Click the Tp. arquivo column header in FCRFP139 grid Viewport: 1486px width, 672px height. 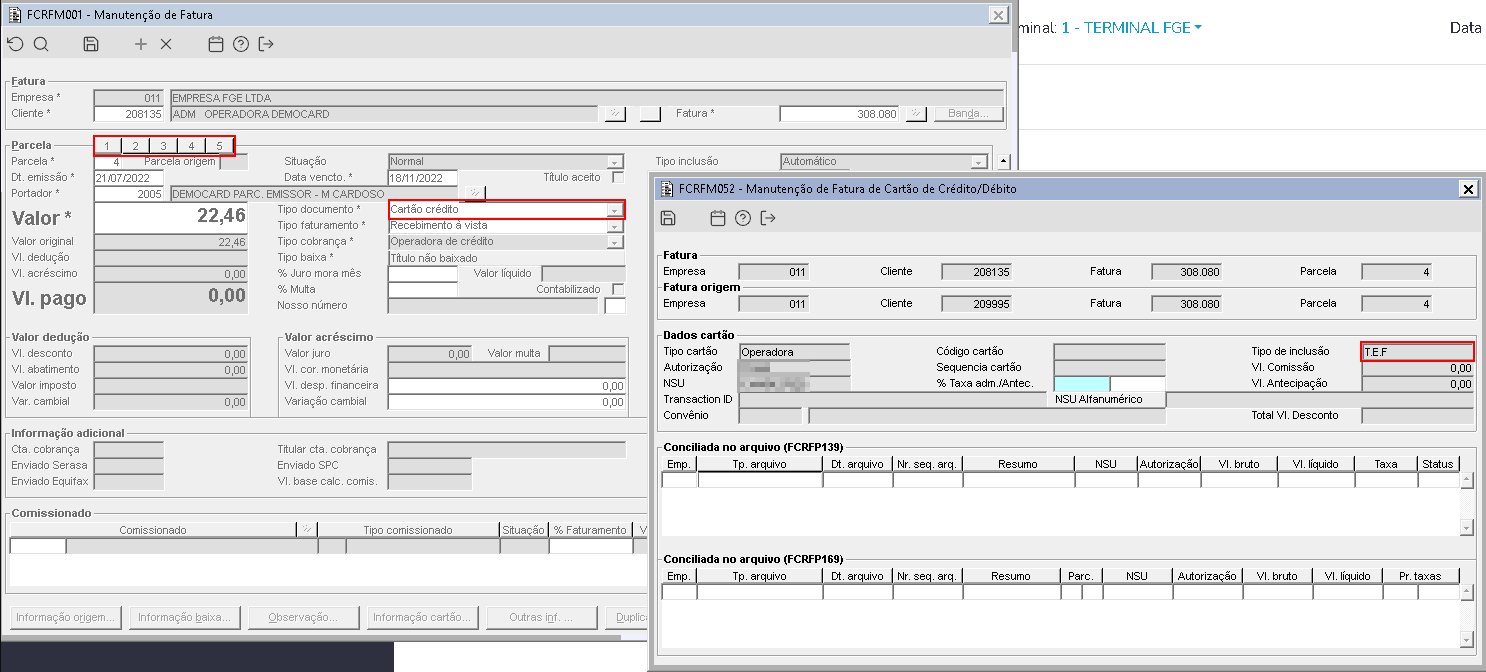click(760, 464)
